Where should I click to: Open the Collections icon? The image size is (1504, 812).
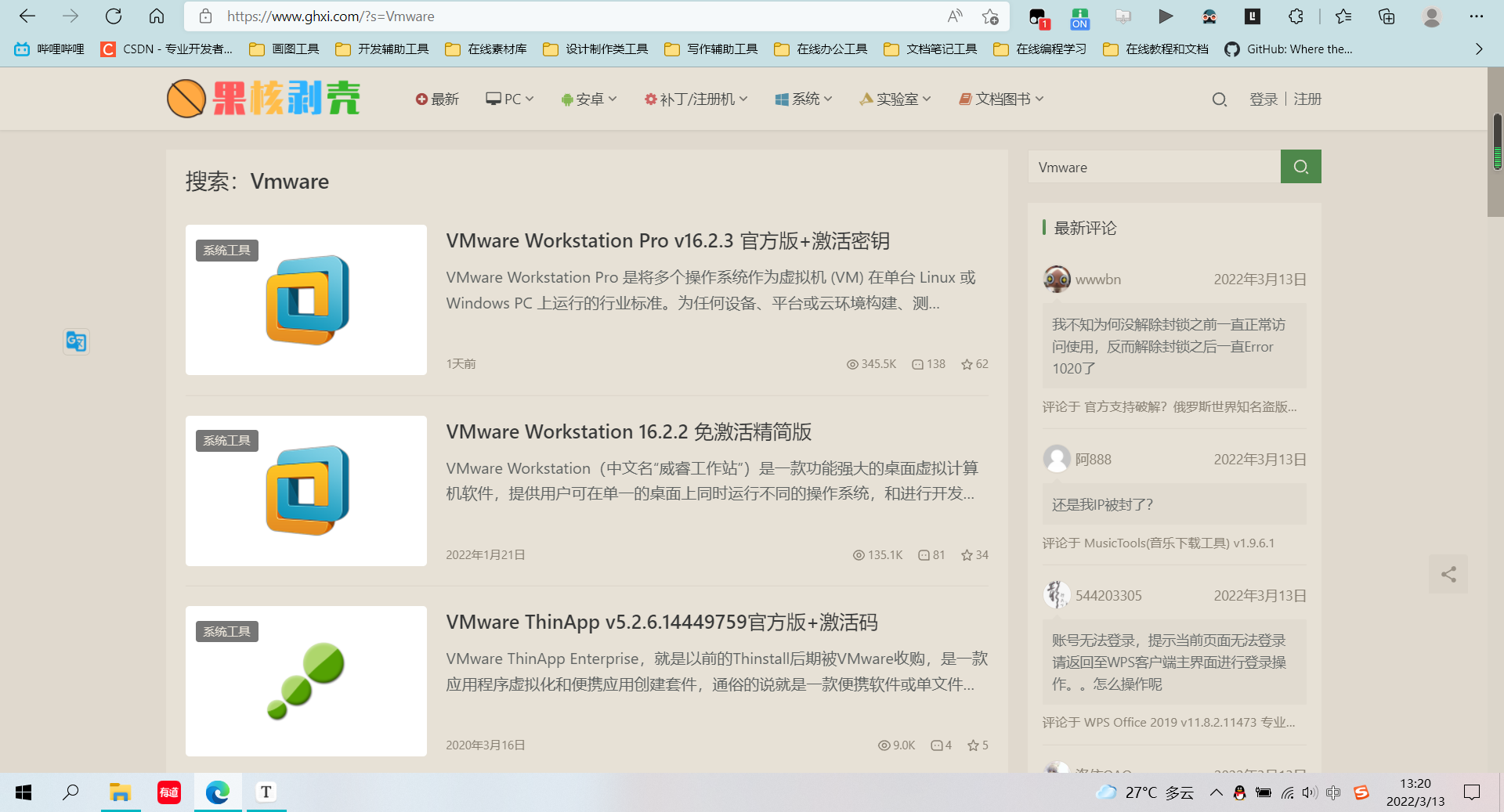(1386, 16)
